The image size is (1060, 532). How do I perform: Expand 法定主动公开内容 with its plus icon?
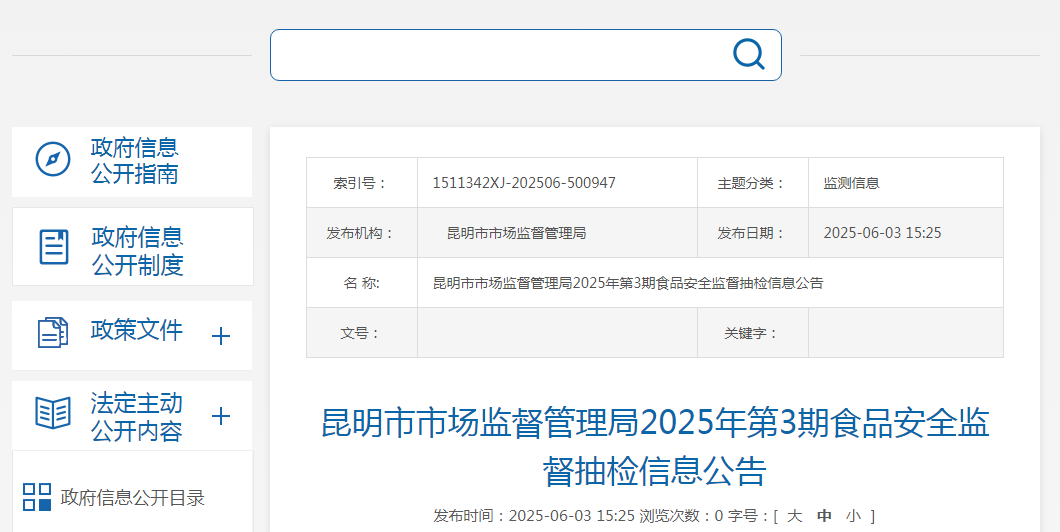point(221,416)
